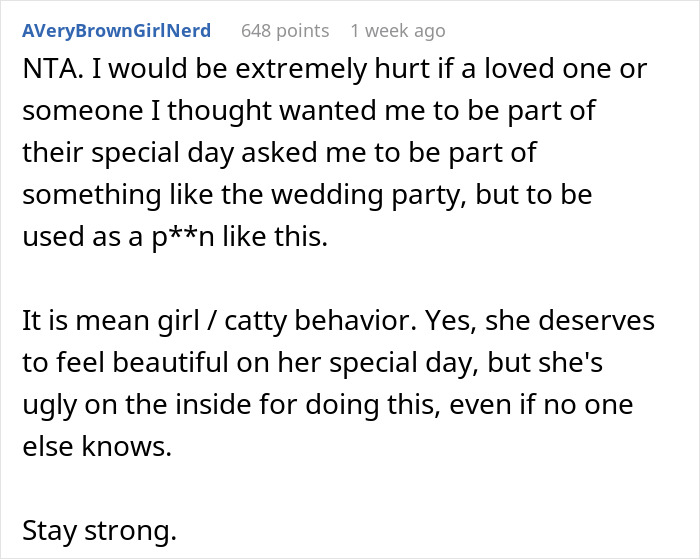Click the 648 points score
The height and width of the screenshot is (559, 700).
point(285,31)
